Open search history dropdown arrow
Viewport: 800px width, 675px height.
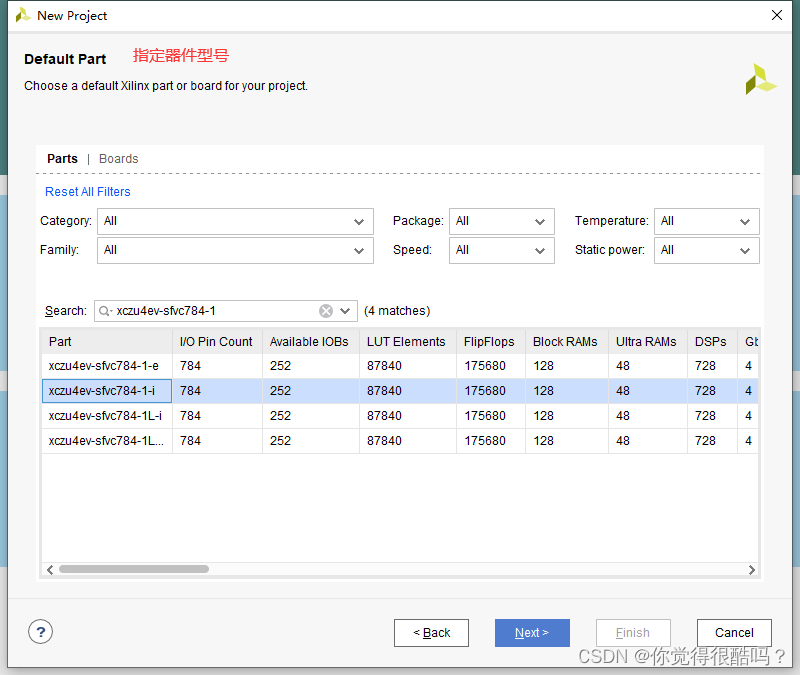(x=345, y=311)
